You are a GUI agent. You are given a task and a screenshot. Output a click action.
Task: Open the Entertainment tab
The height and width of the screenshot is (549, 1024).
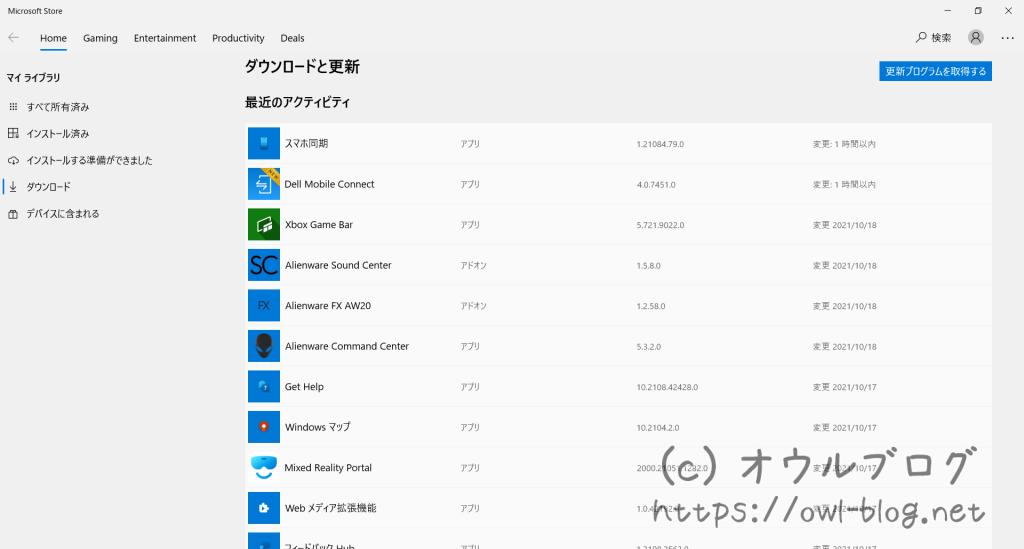(x=165, y=38)
